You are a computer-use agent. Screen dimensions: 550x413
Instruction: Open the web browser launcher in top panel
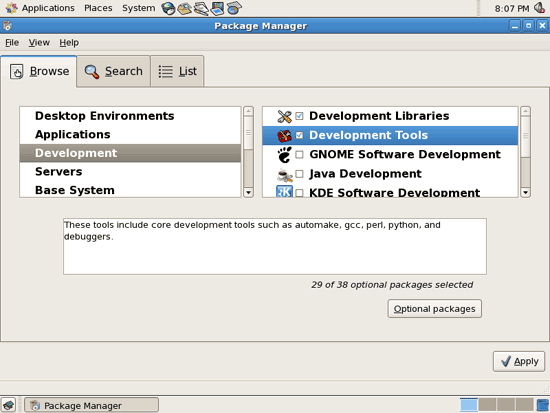168,8
